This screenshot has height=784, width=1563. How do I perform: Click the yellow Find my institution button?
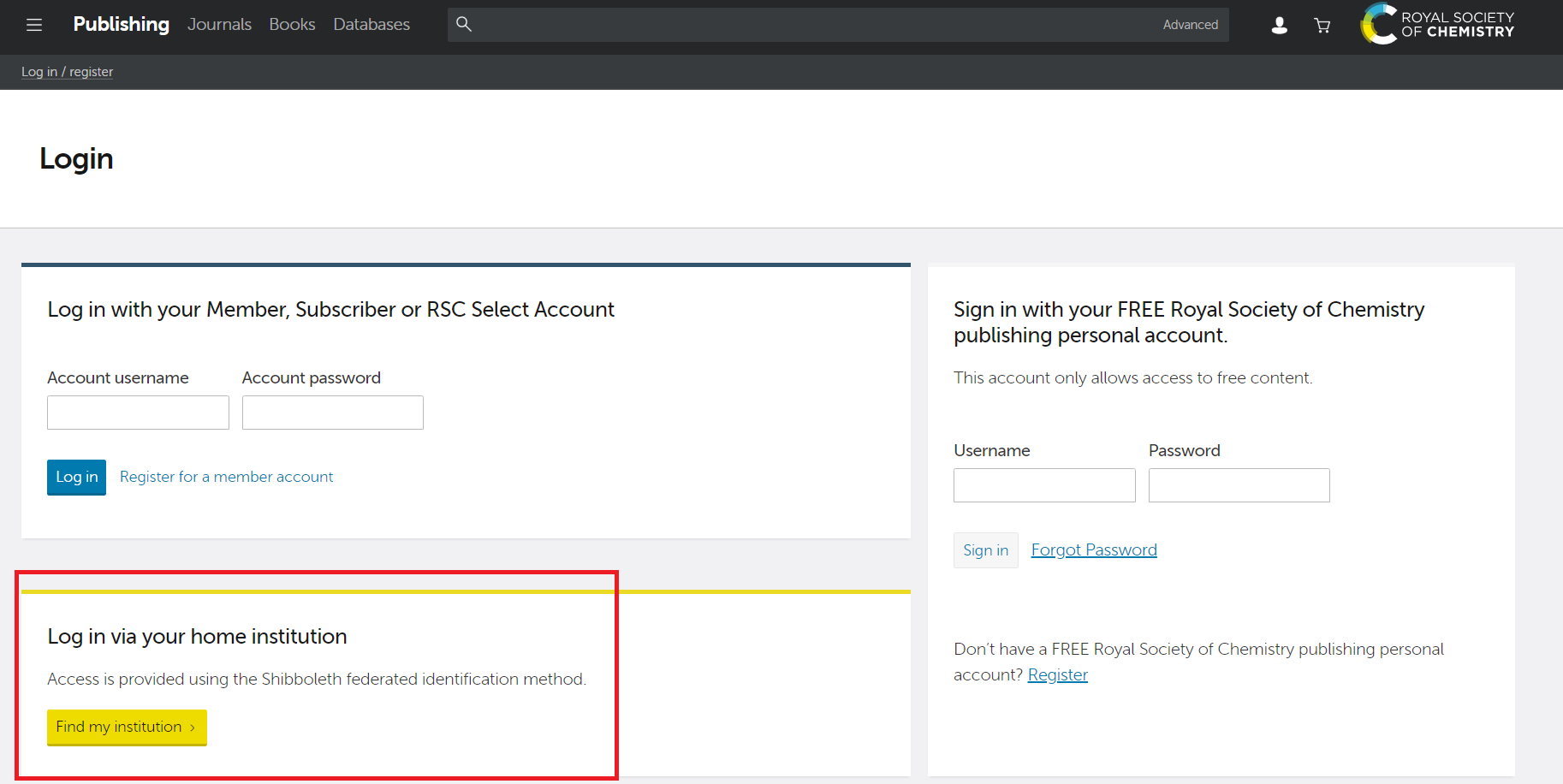(x=127, y=727)
